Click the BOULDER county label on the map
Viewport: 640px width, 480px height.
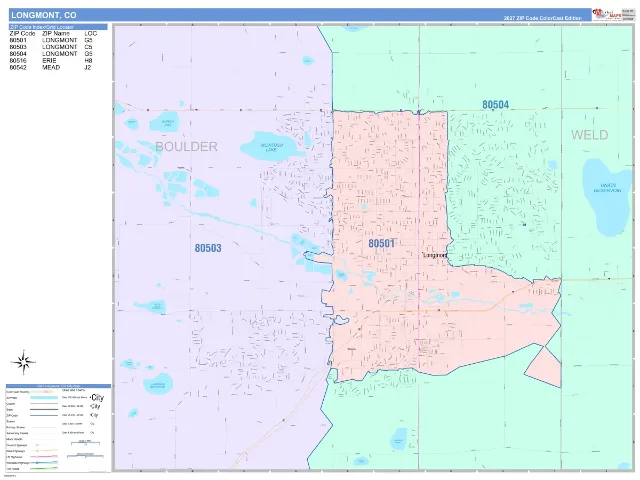(187, 147)
